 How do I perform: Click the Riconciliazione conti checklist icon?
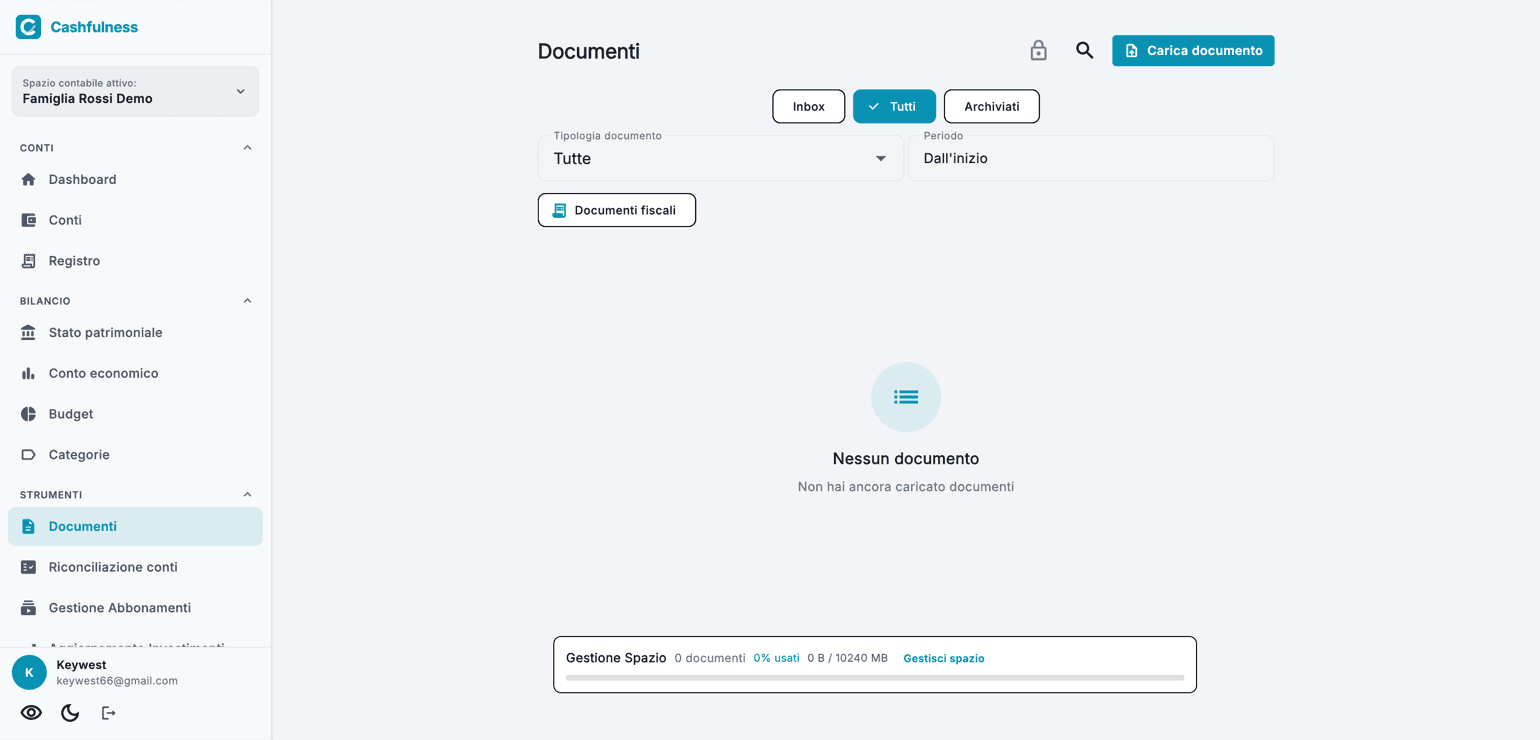coord(28,567)
